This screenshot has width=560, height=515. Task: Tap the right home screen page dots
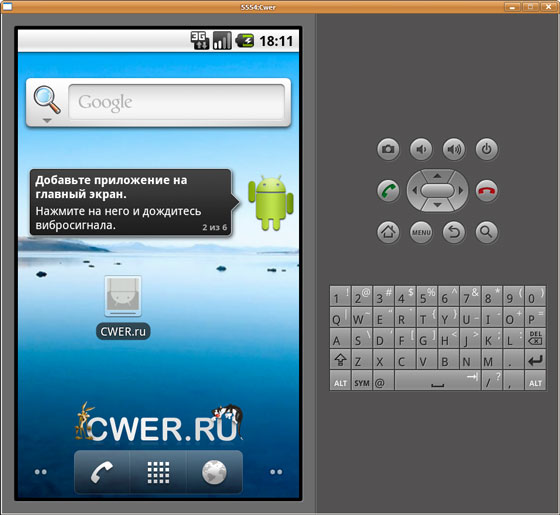pyautogui.click(x=276, y=472)
